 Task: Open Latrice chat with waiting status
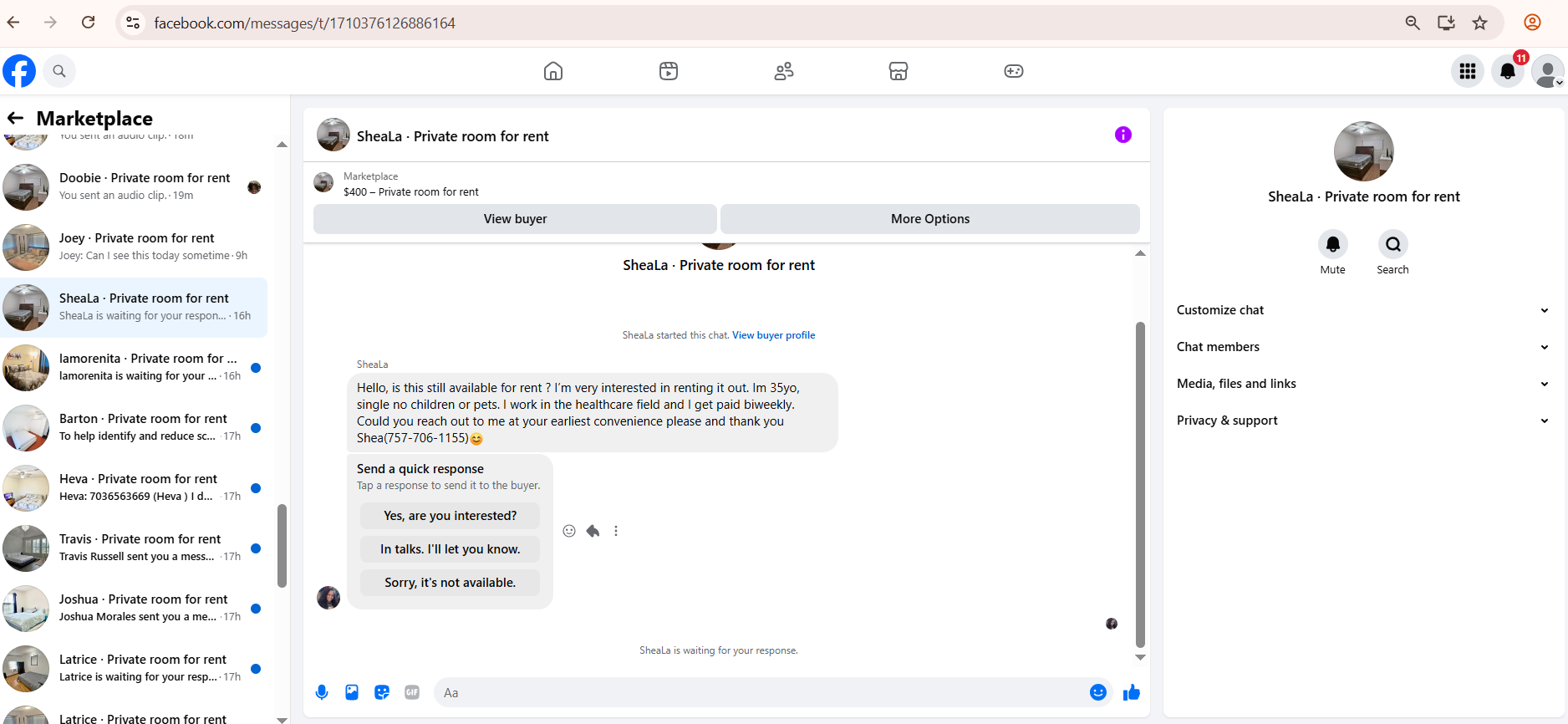tap(134, 669)
